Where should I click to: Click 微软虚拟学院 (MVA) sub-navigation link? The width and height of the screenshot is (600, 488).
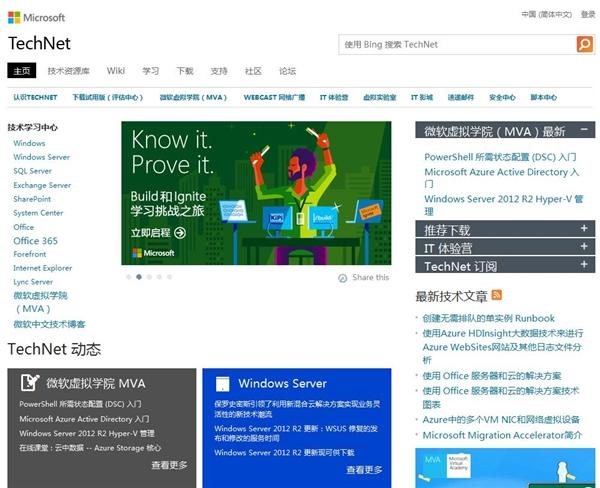(x=193, y=97)
